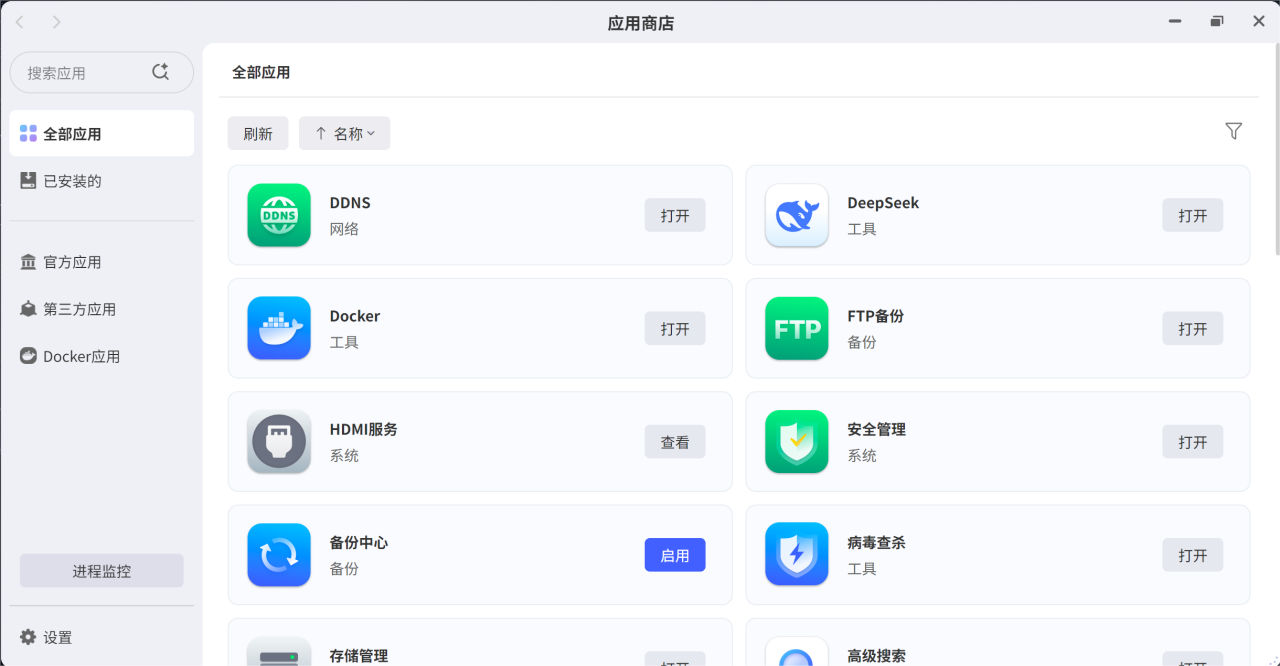Select 已安装的 in the sidebar
The image size is (1280, 666).
point(72,181)
